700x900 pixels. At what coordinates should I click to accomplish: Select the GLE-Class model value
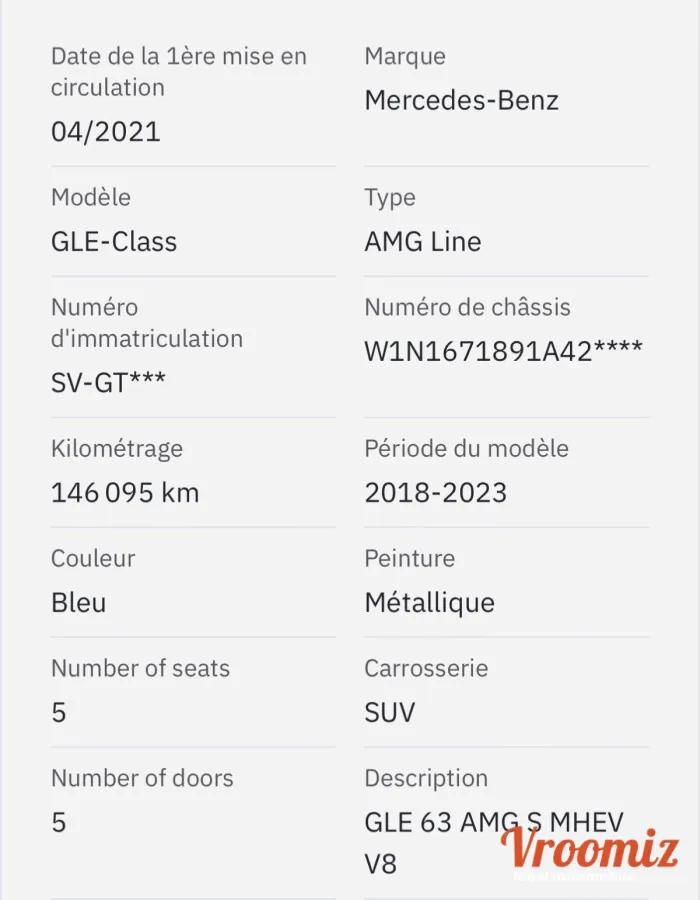coord(114,242)
